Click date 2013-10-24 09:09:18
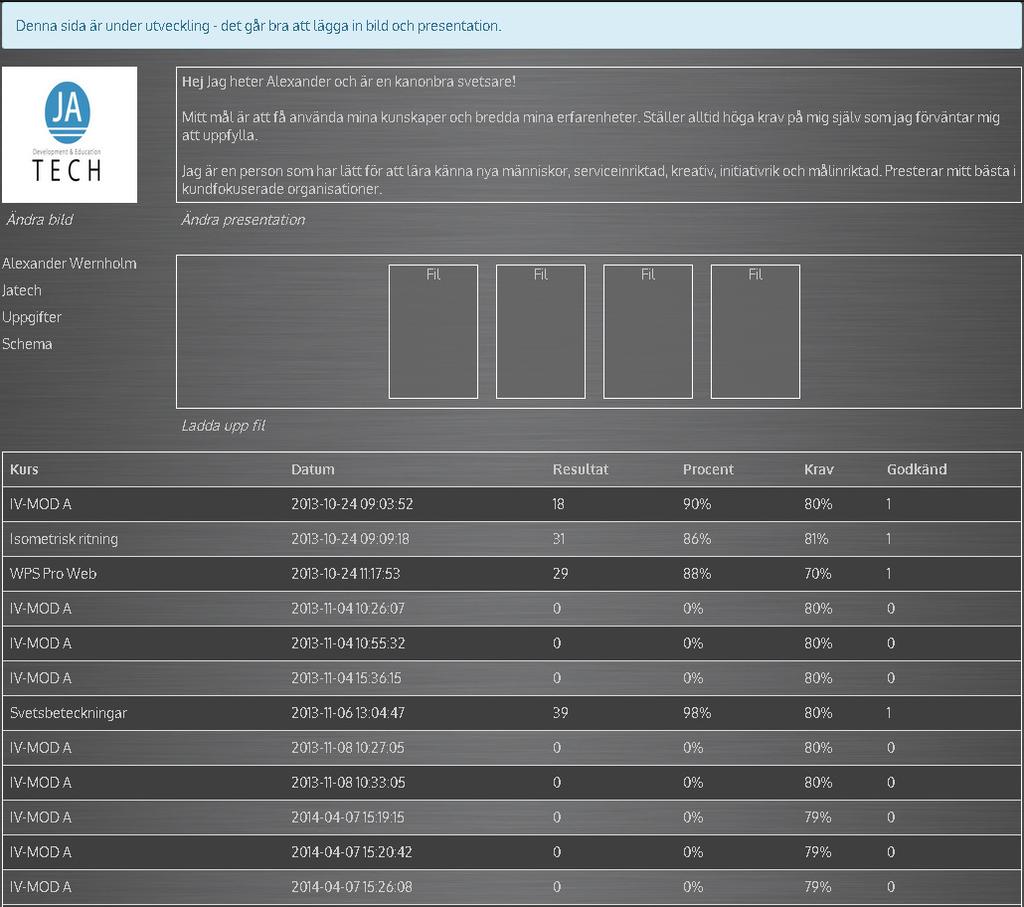 tap(350, 539)
